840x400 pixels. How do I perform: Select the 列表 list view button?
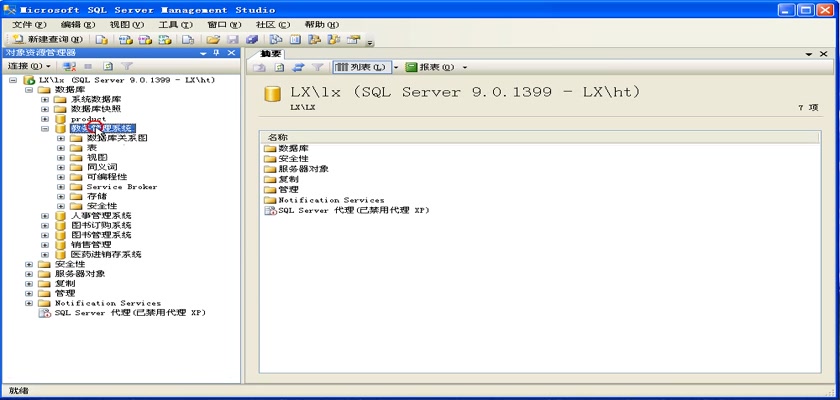[362, 67]
